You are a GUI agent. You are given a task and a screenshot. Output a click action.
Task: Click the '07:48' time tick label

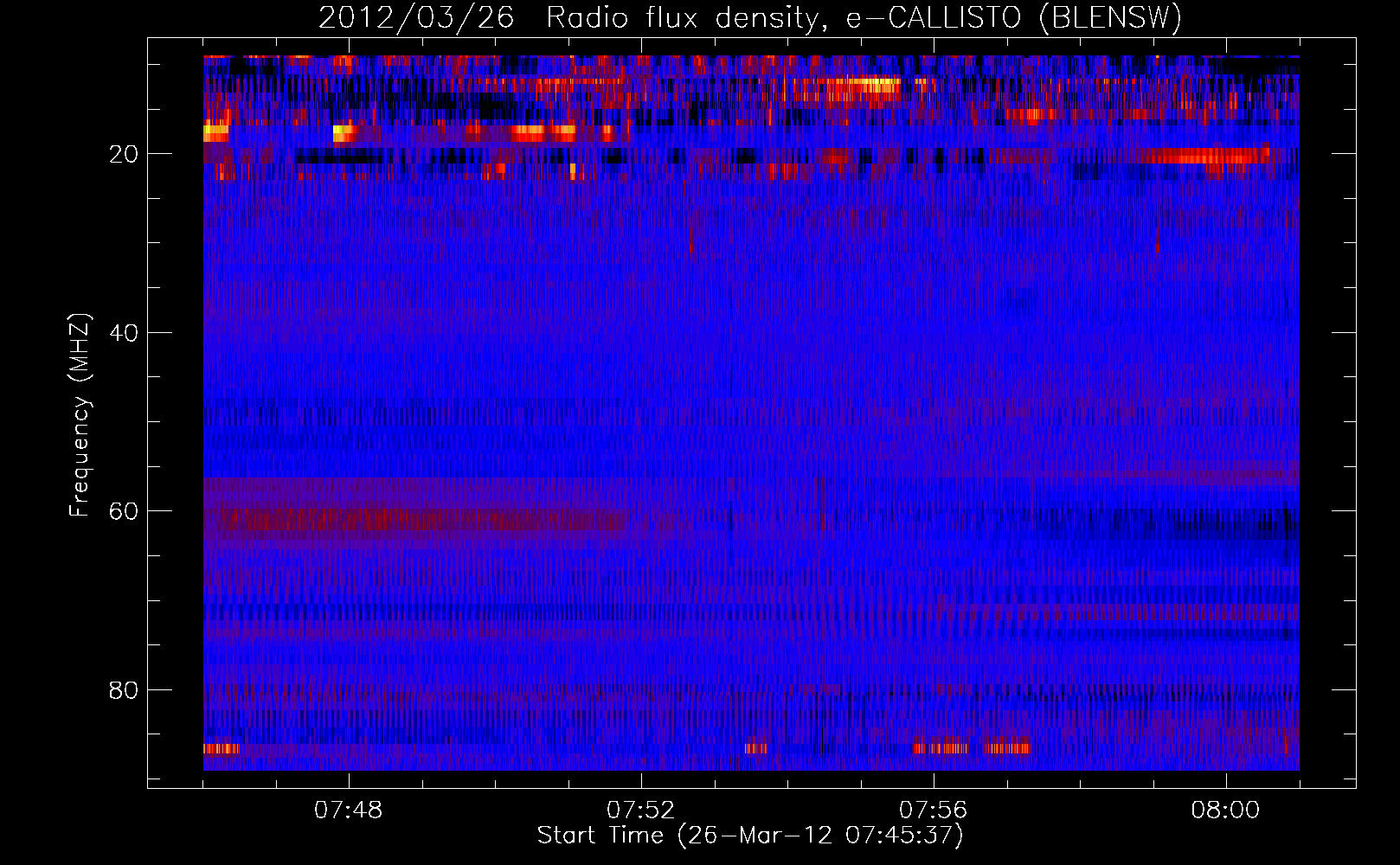pos(349,811)
